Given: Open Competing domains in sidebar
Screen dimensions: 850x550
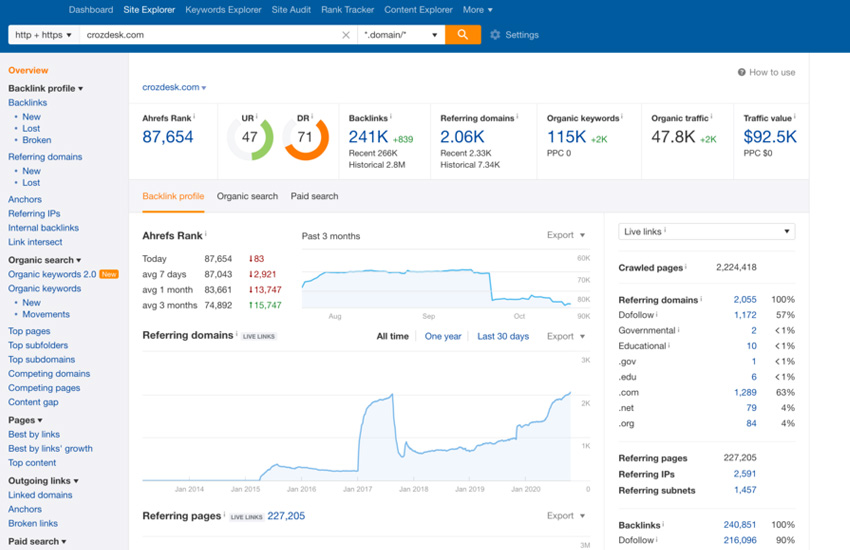Looking at the screenshot, I should coord(49,374).
